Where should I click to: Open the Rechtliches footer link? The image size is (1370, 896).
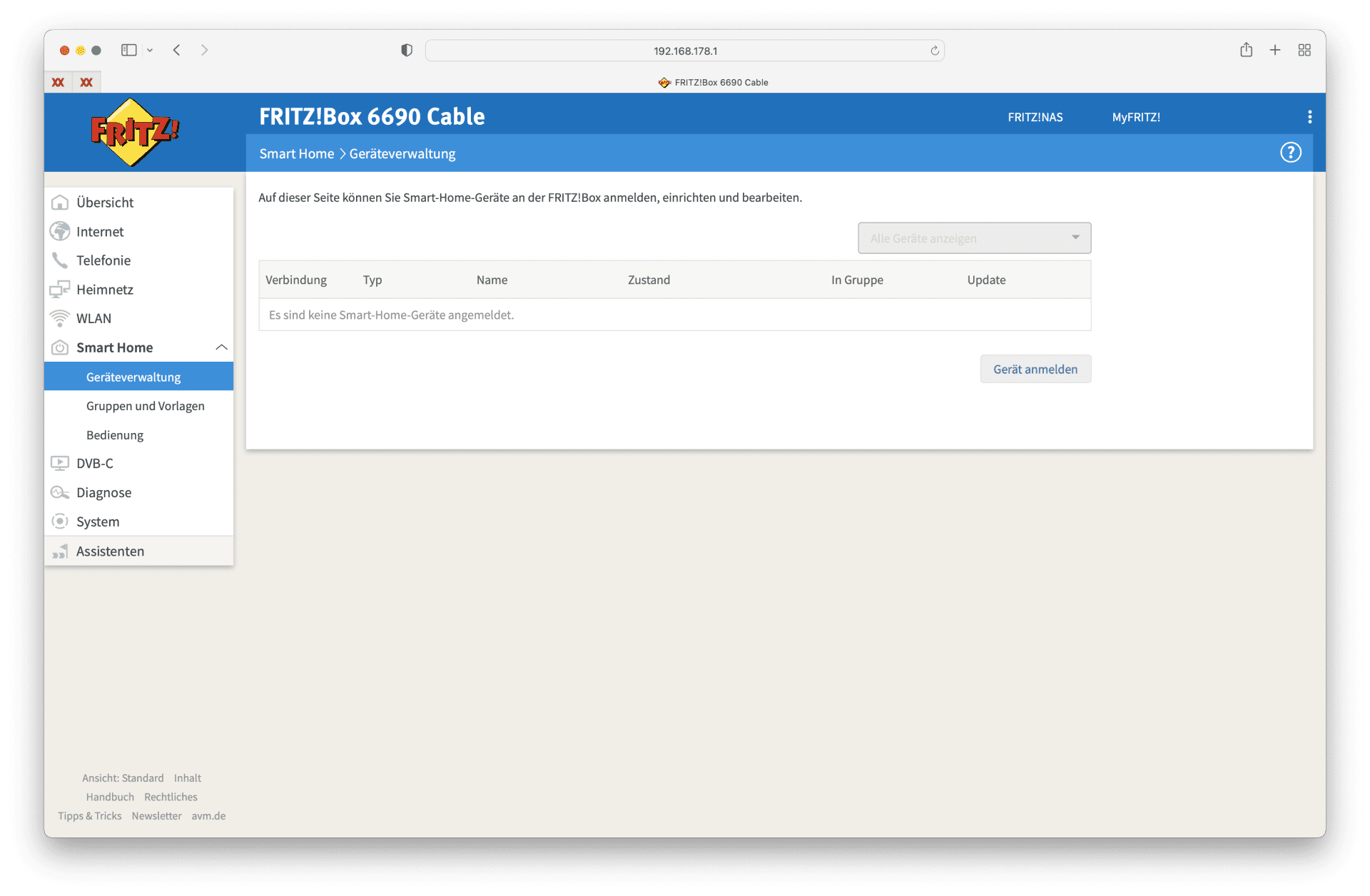171,797
